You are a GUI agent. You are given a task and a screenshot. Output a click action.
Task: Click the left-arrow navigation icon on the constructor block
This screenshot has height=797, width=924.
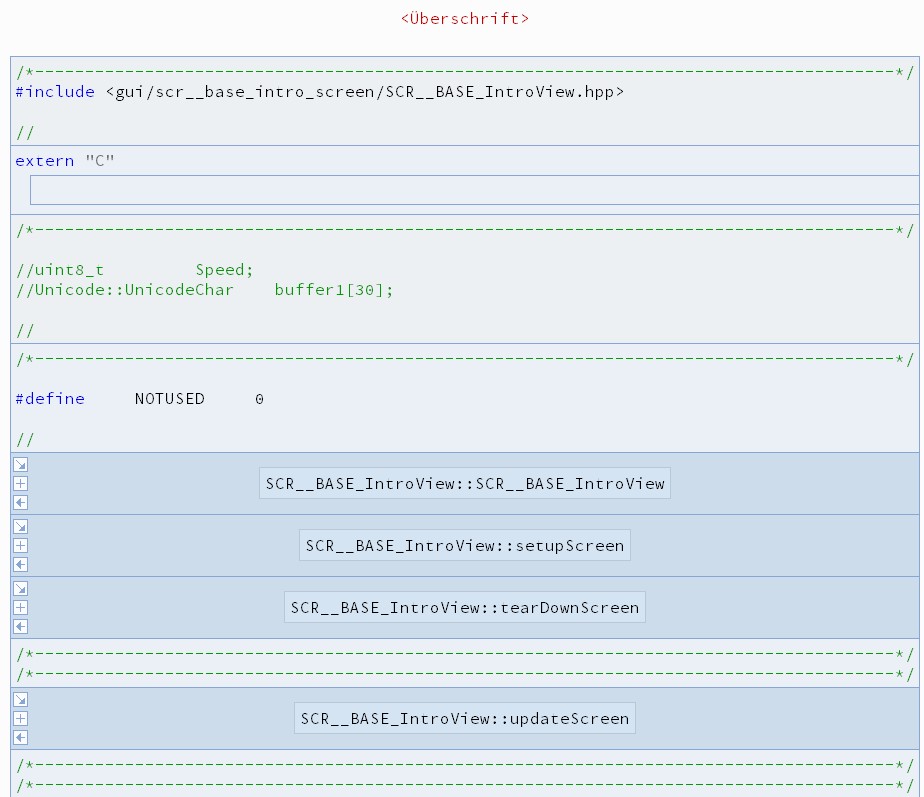click(21, 502)
